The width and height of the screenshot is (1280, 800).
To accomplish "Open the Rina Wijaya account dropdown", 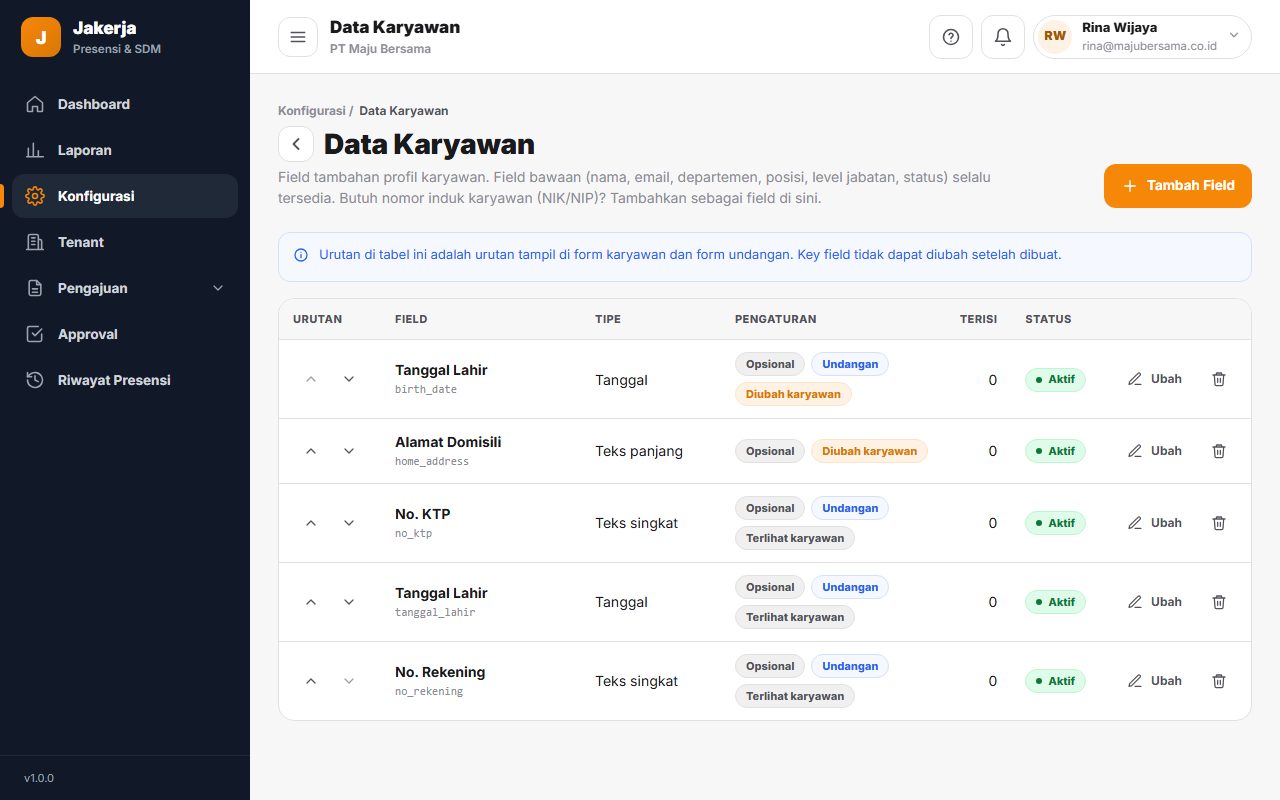I will 1142,37.
